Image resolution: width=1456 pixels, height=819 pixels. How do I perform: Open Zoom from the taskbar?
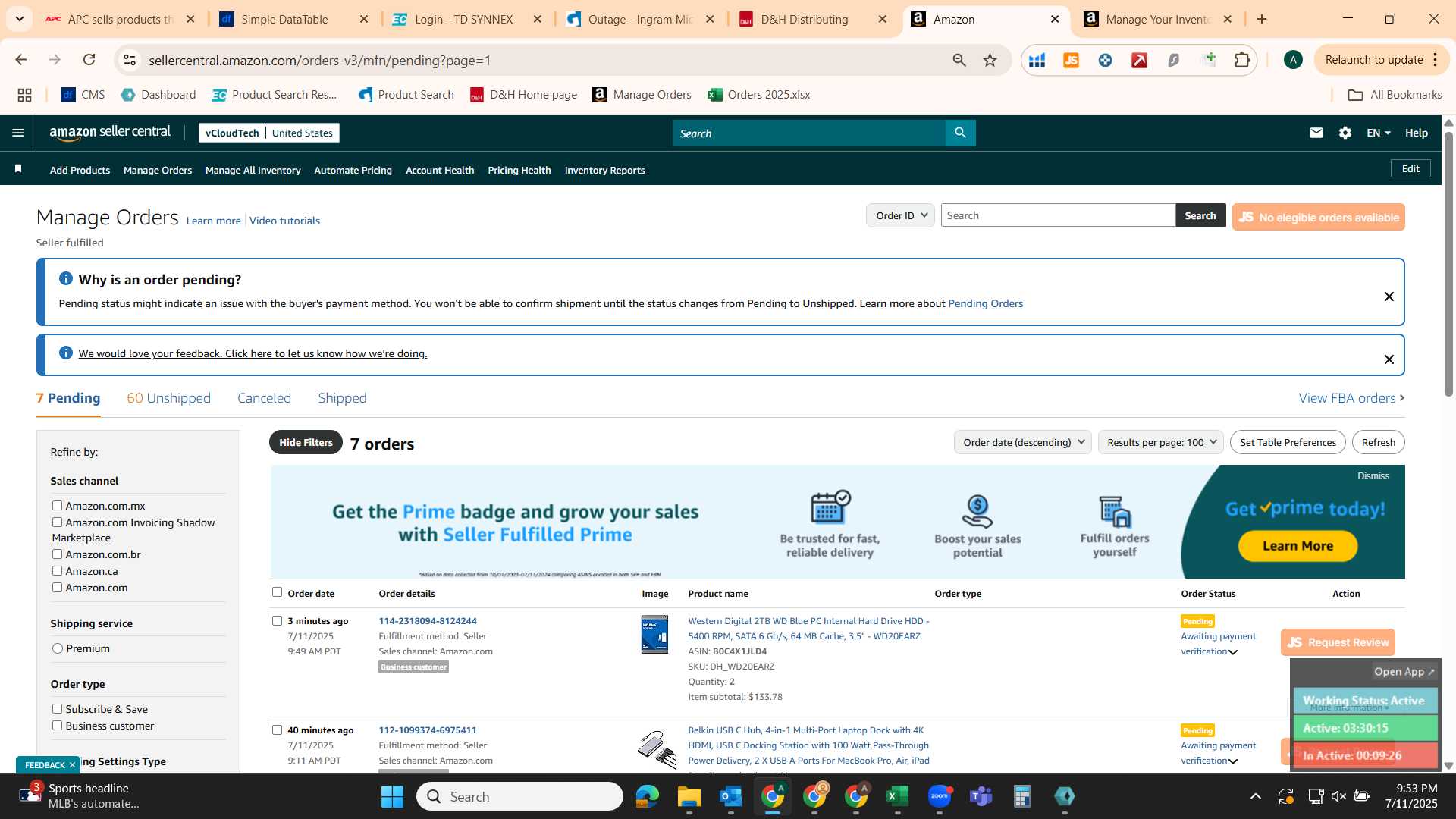coord(940,796)
